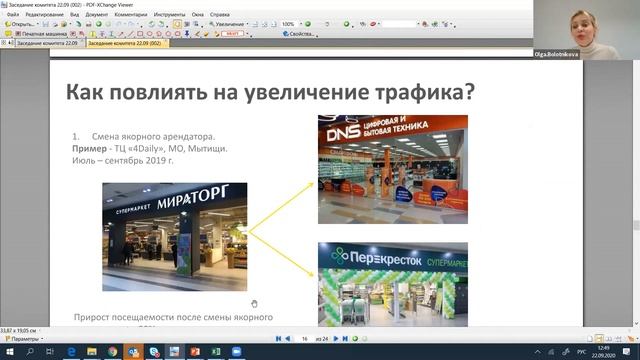Open the Документ menu
The image size is (640, 360).
pos(97,14)
